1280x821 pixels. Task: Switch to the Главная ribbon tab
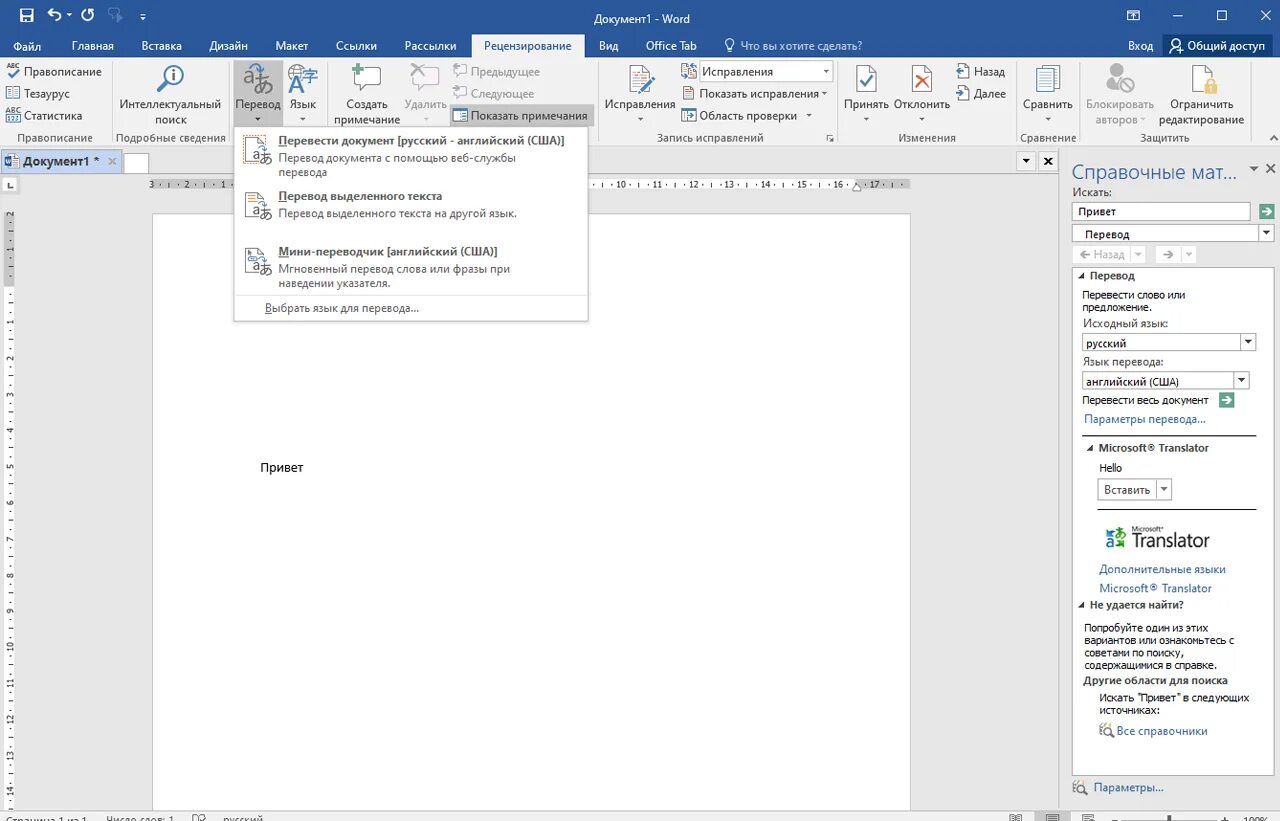click(93, 46)
